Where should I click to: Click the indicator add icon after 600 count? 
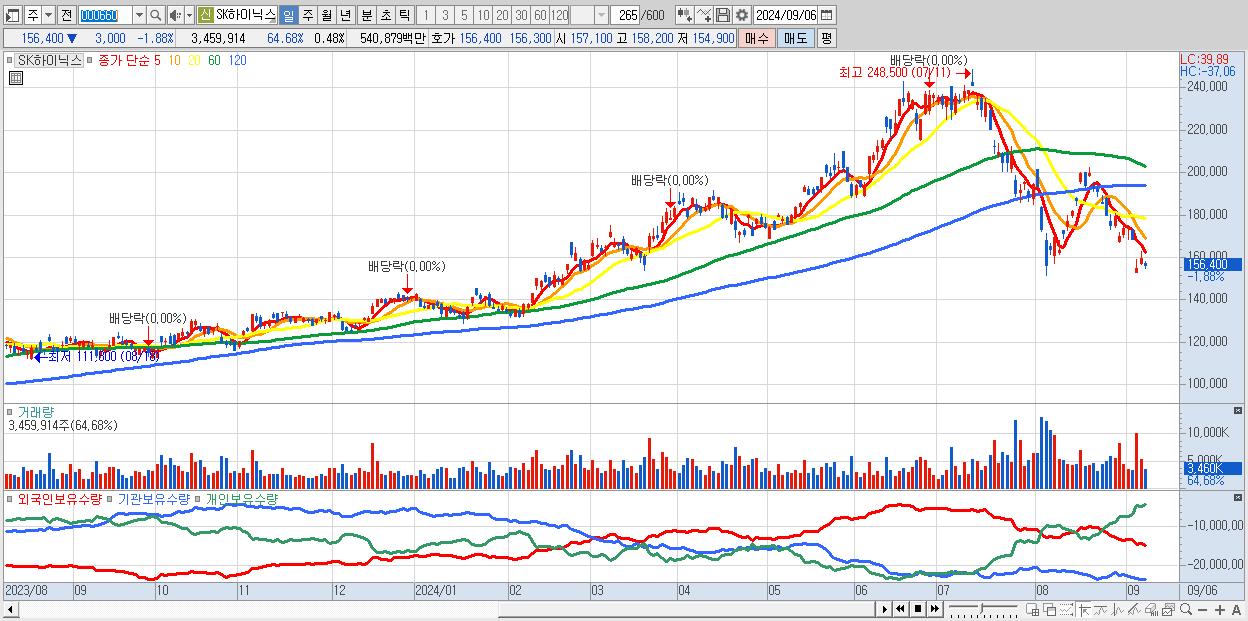[684, 15]
